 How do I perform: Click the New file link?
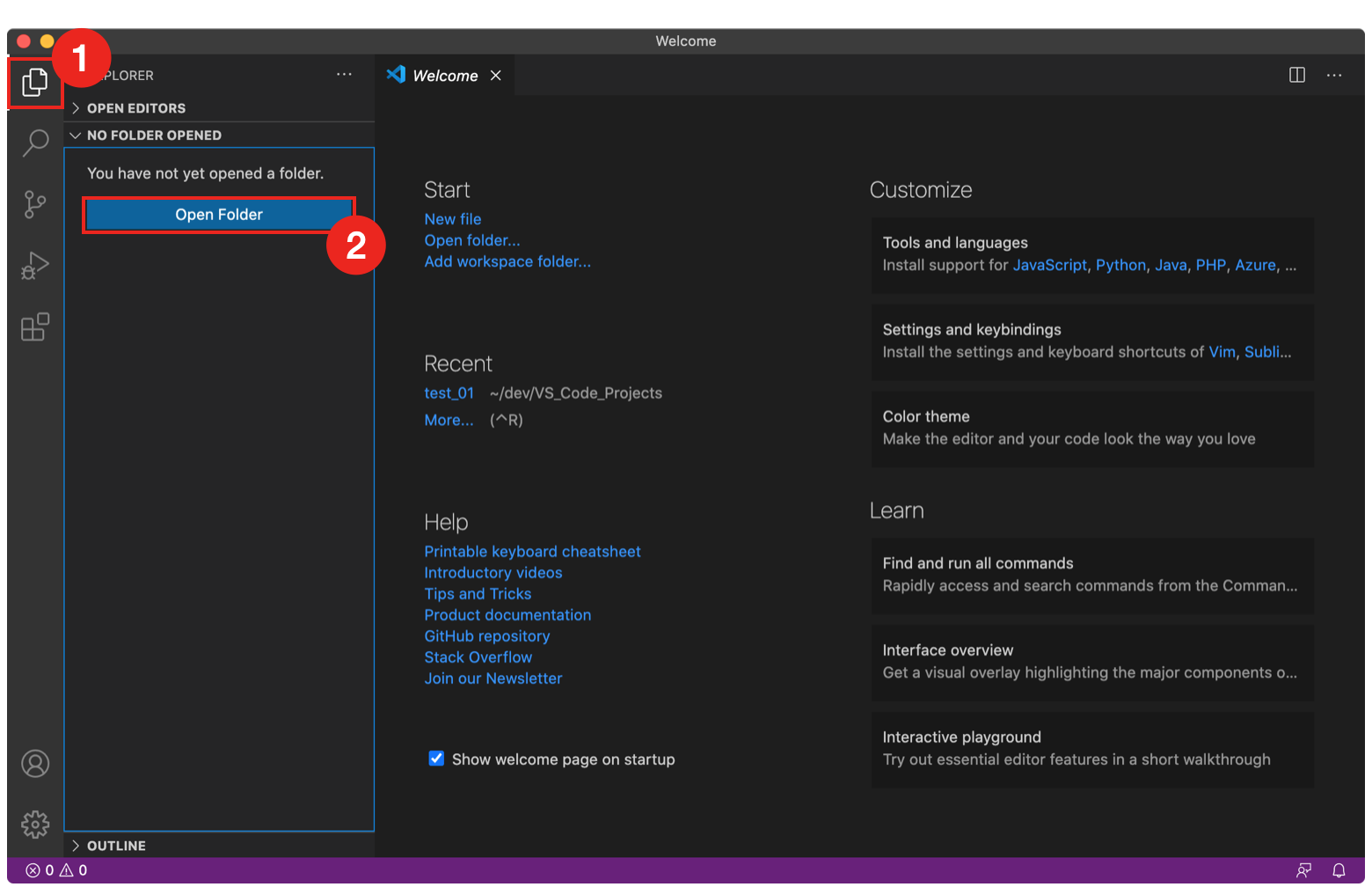tap(453, 219)
